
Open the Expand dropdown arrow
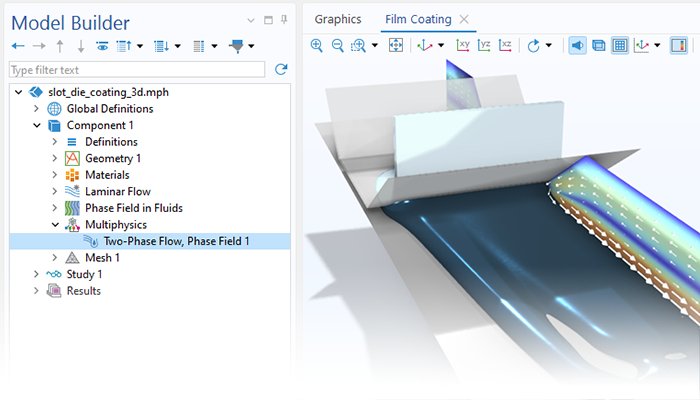click(177, 46)
